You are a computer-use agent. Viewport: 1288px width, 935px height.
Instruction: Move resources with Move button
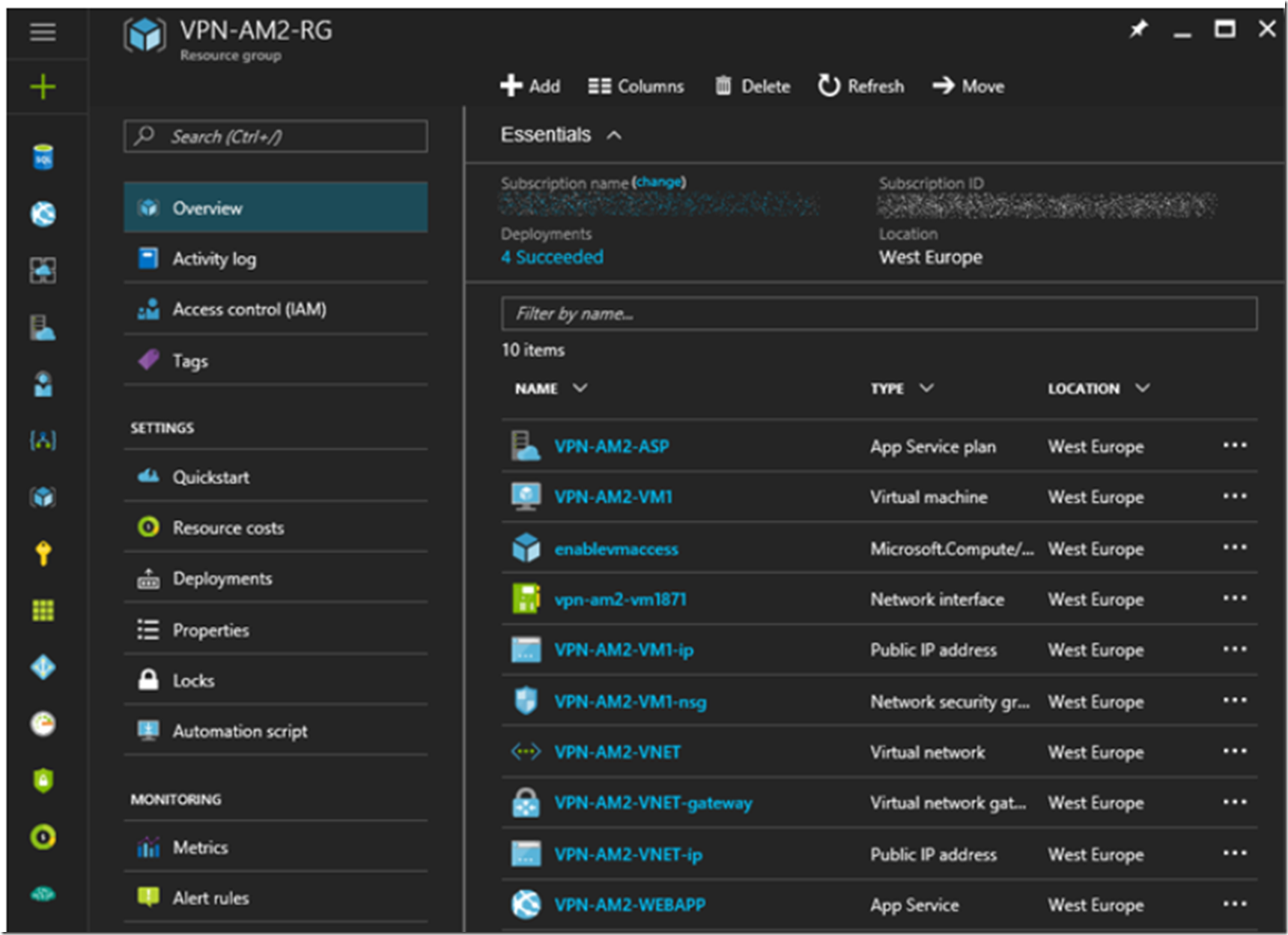[x=968, y=86]
